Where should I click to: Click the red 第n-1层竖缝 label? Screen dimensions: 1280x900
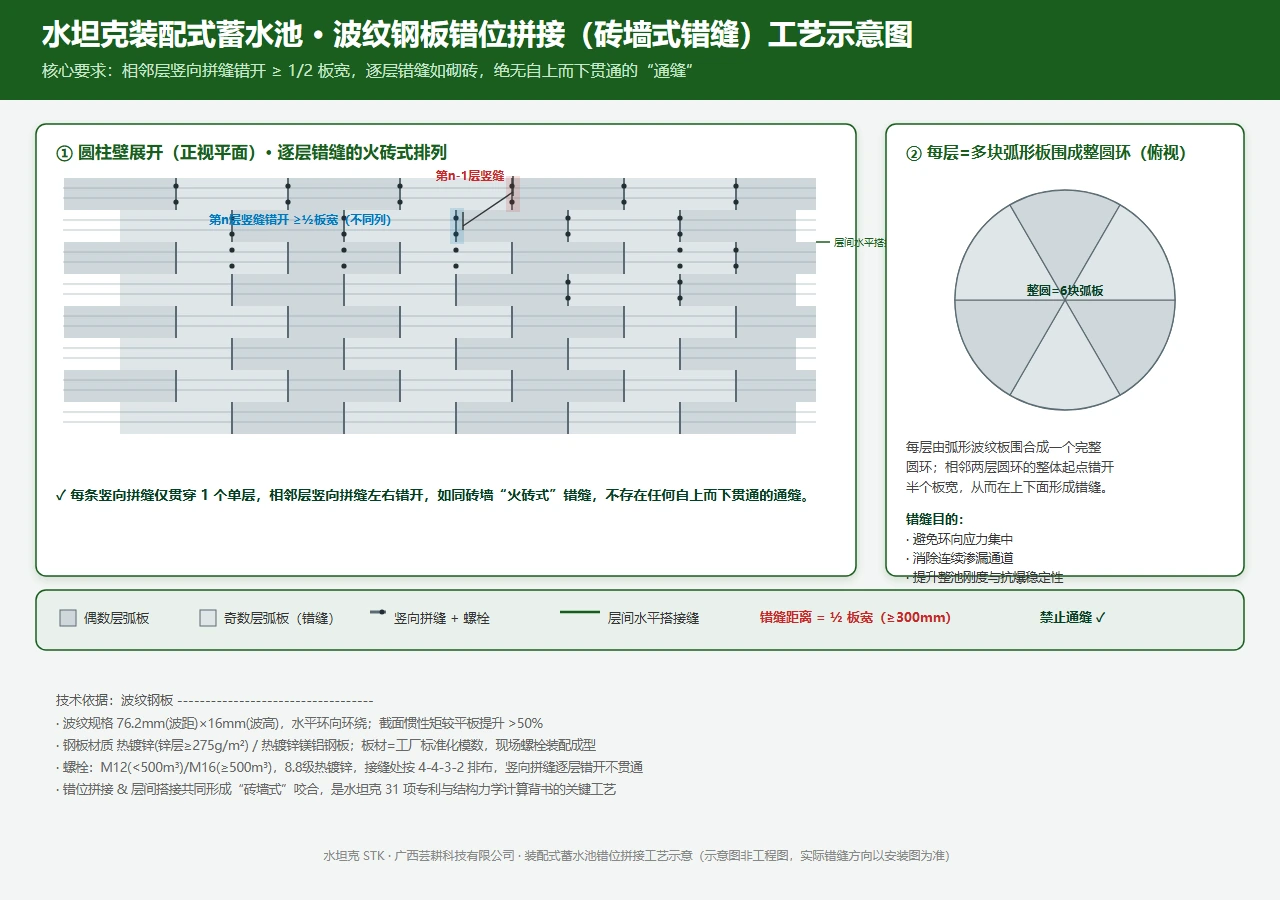(x=470, y=175)
